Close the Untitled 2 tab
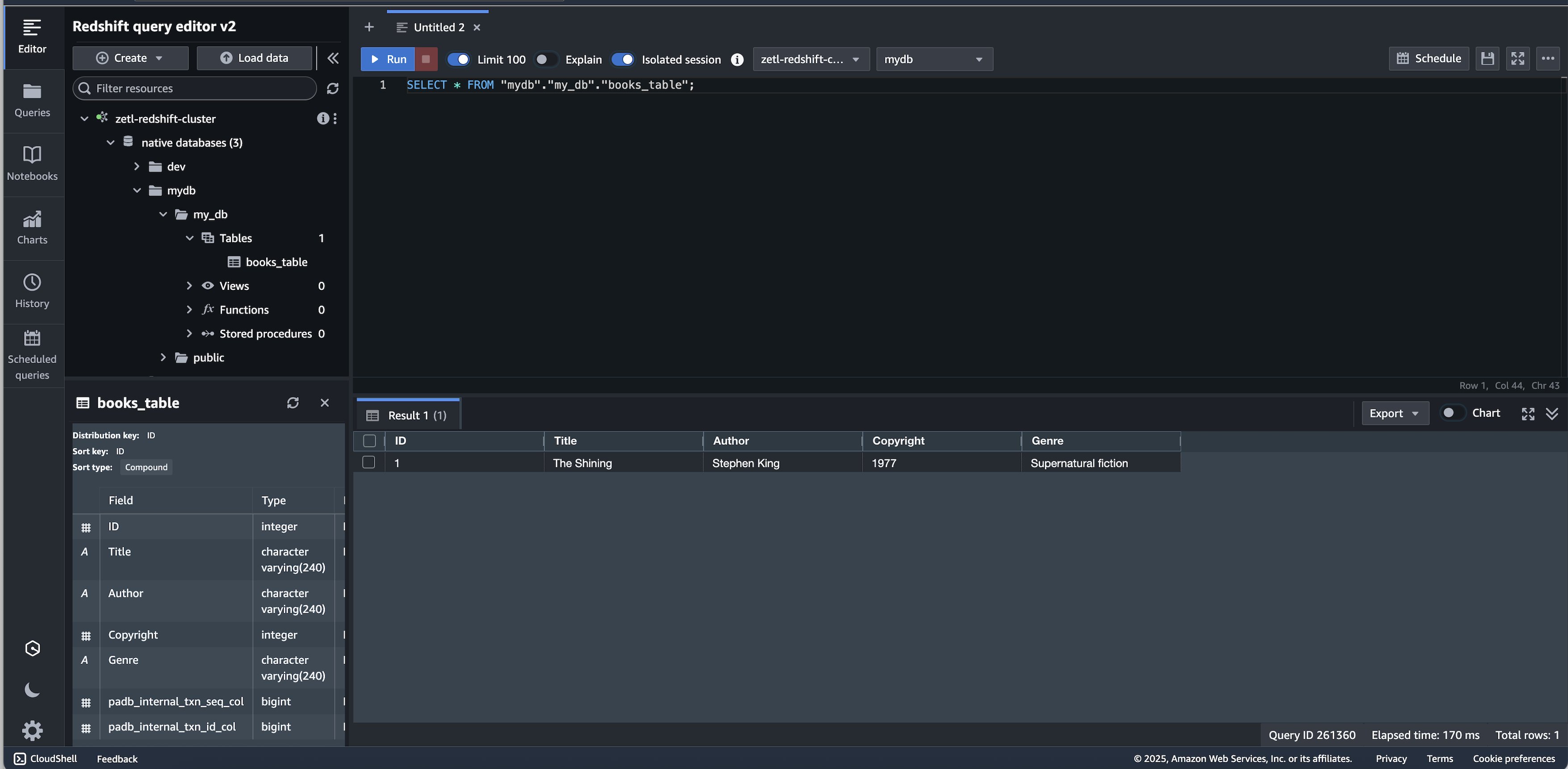Viewport: 1568px width, 769px height. click(477, 27)
